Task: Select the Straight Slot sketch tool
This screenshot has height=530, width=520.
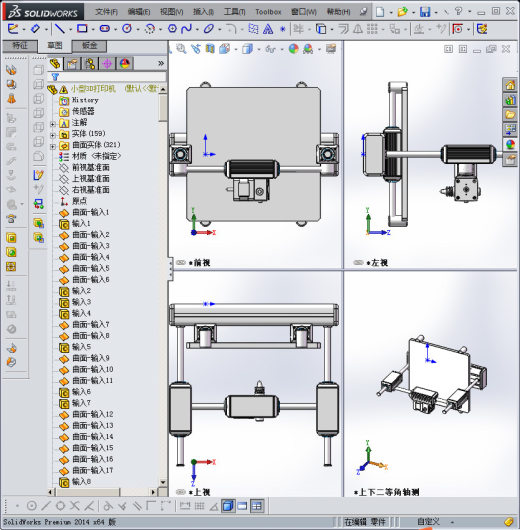Action: coord(104,29)
